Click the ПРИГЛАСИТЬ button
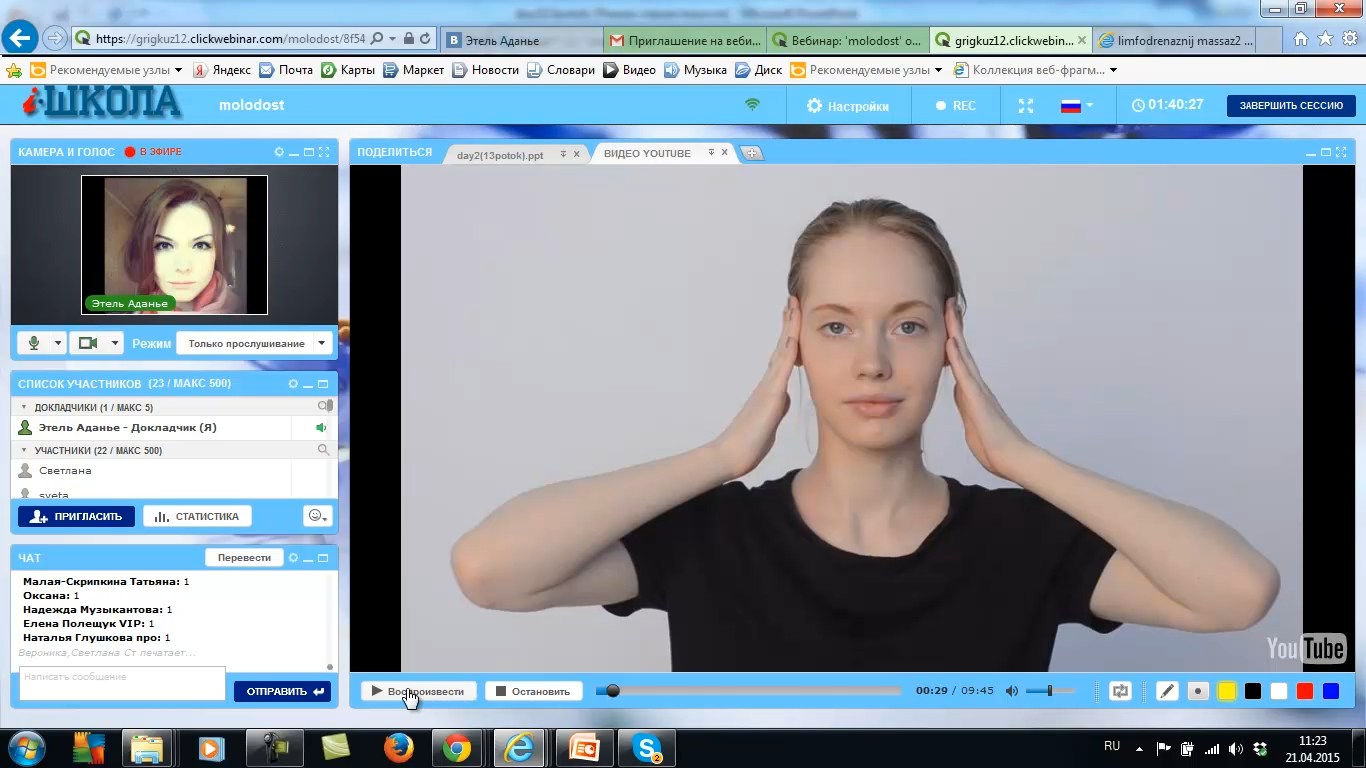 pos(76,516)
